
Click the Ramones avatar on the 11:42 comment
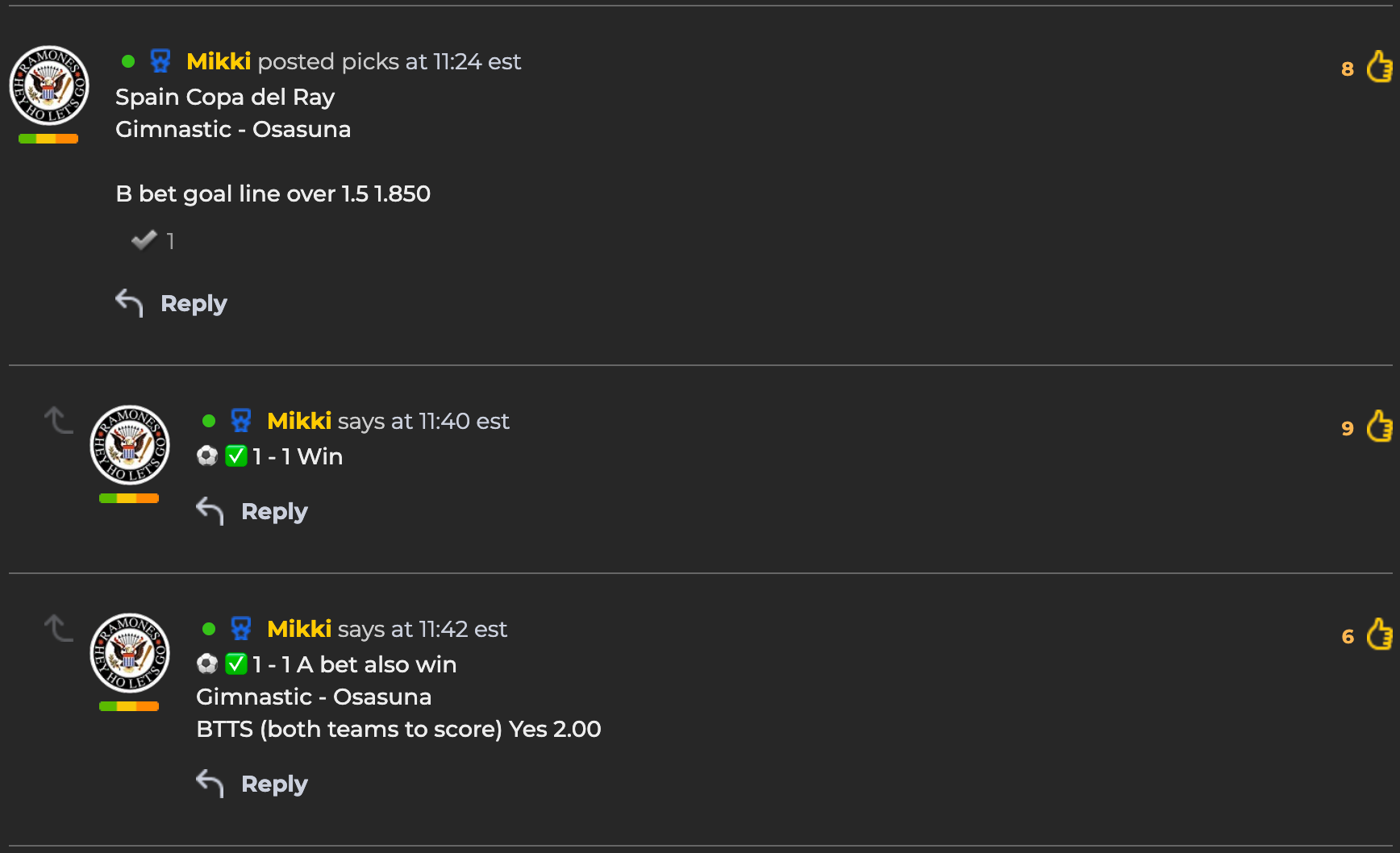pos(130,653)
